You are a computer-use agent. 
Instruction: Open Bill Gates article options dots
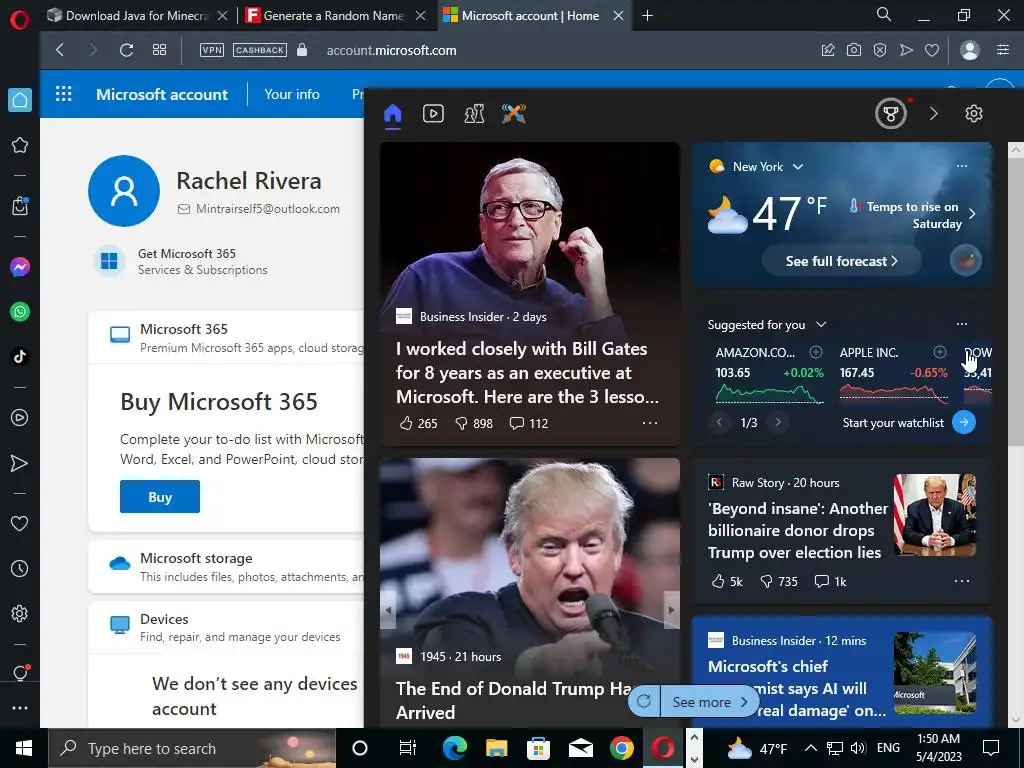coord(650,423)
